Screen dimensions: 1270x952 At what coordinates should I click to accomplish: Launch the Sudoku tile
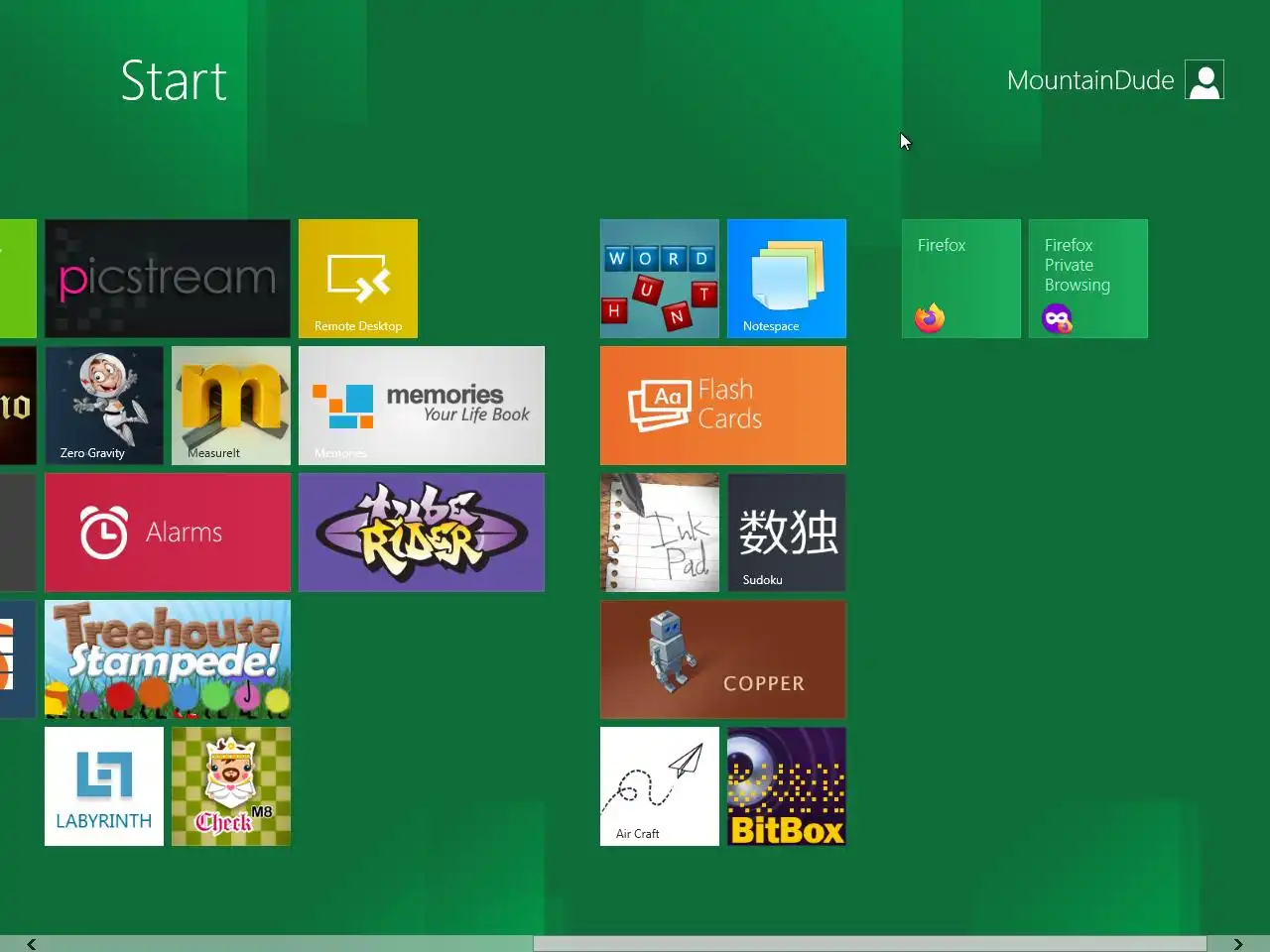pos(787,533)
